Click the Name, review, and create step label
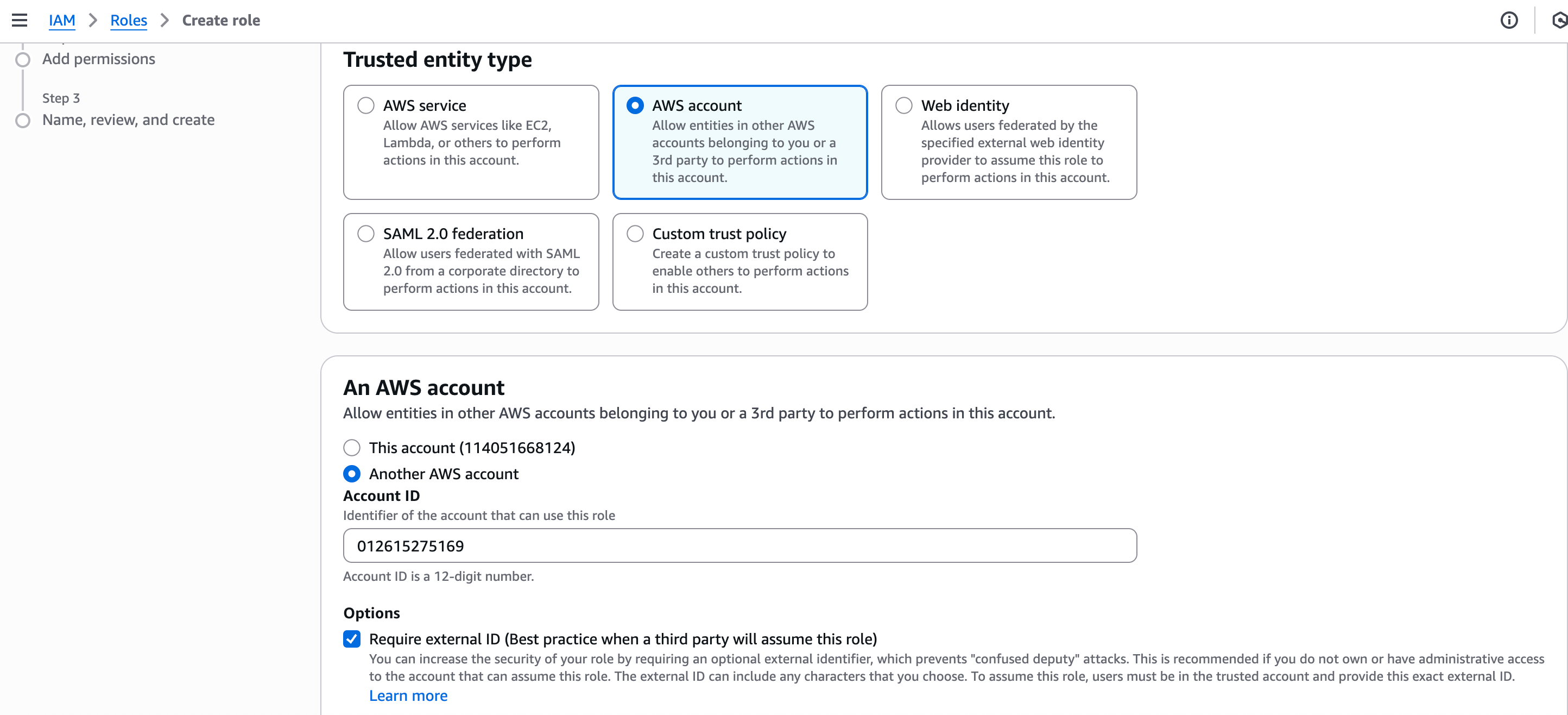Viewport: 1568px width, 715px height. 129,120
